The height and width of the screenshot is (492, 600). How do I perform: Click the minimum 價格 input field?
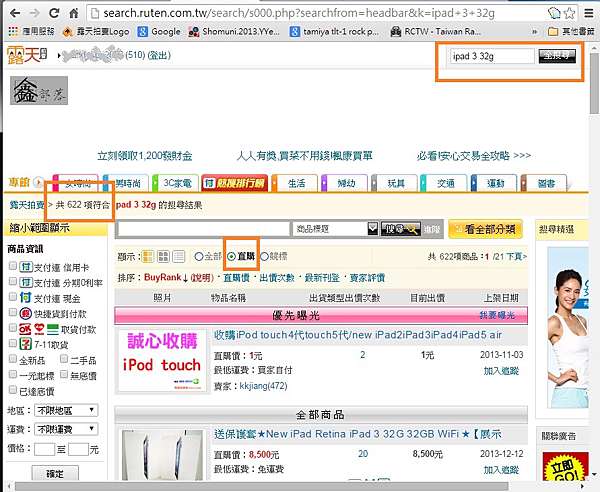(x=44, y=449)
